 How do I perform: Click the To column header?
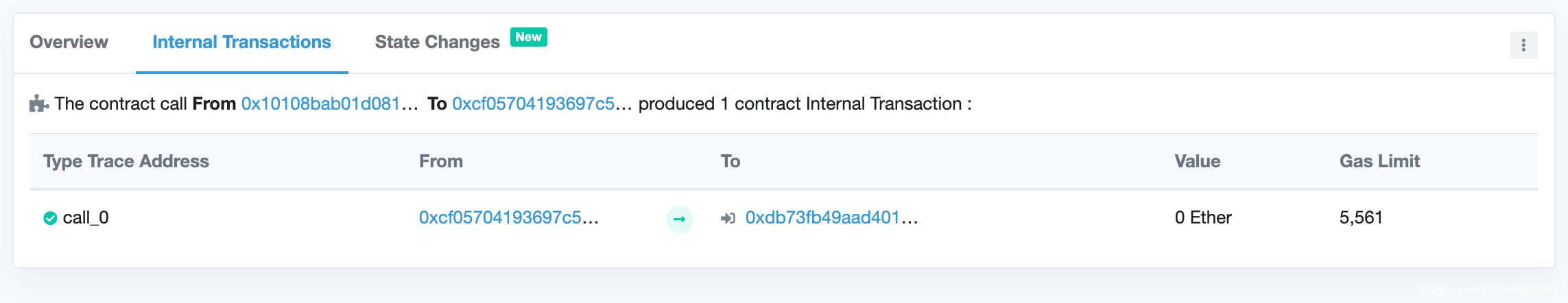click(730, 162)
